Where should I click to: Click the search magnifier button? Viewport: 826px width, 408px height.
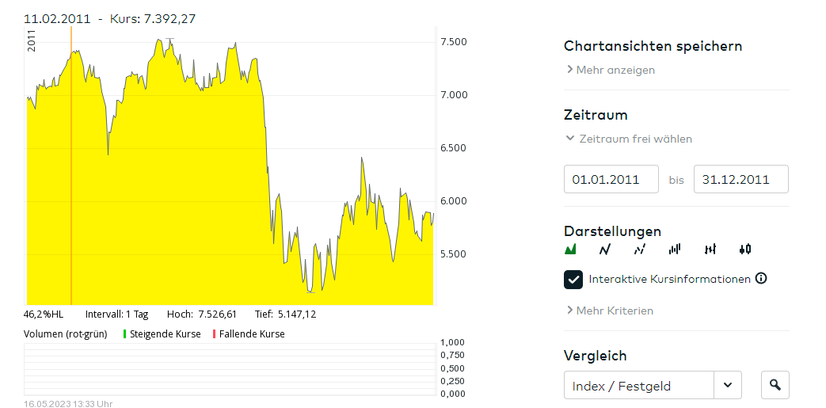tap(774, 385)
